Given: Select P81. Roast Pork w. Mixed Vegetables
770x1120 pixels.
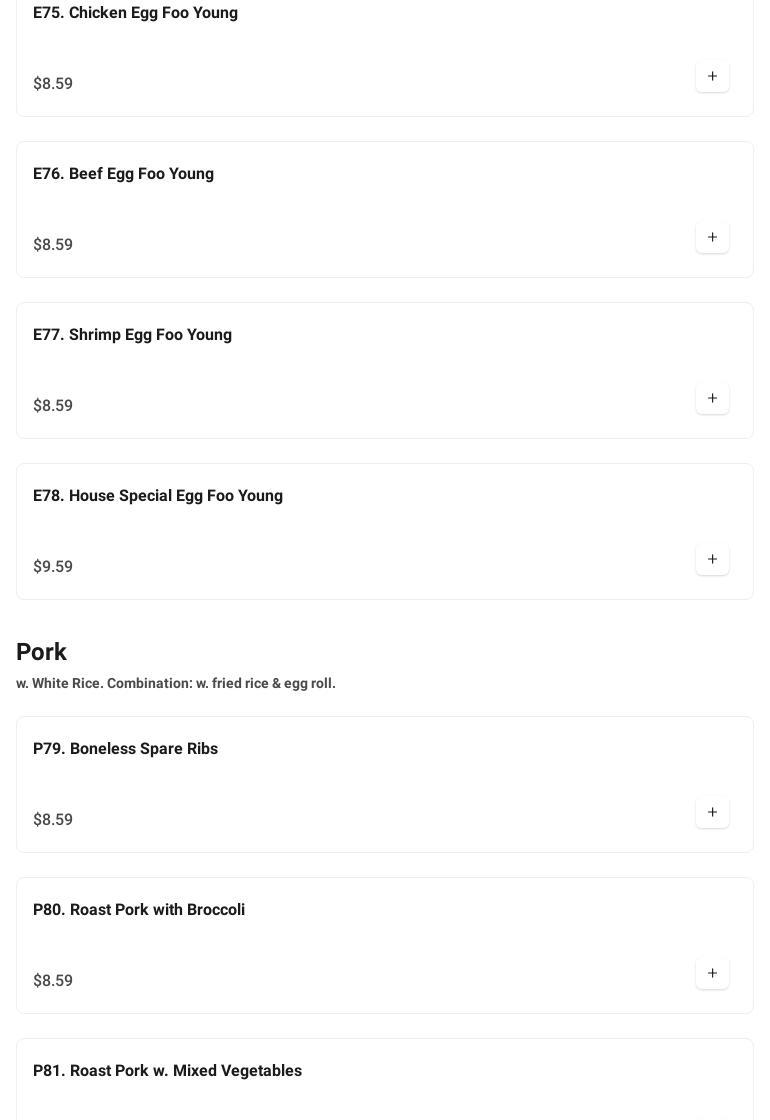Looking at the screenshot, I should tap(167, 1071).
